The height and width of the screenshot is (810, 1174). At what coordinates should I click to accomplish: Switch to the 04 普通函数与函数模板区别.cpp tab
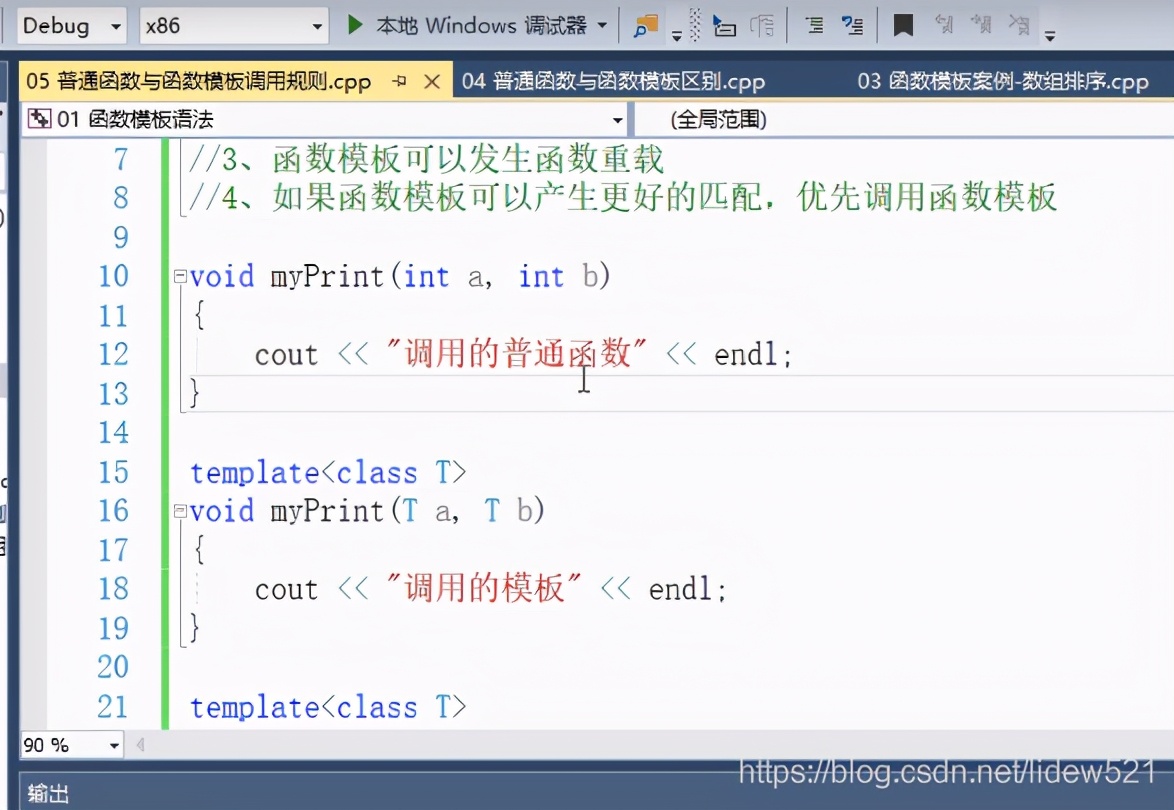[x=614, y=82]
